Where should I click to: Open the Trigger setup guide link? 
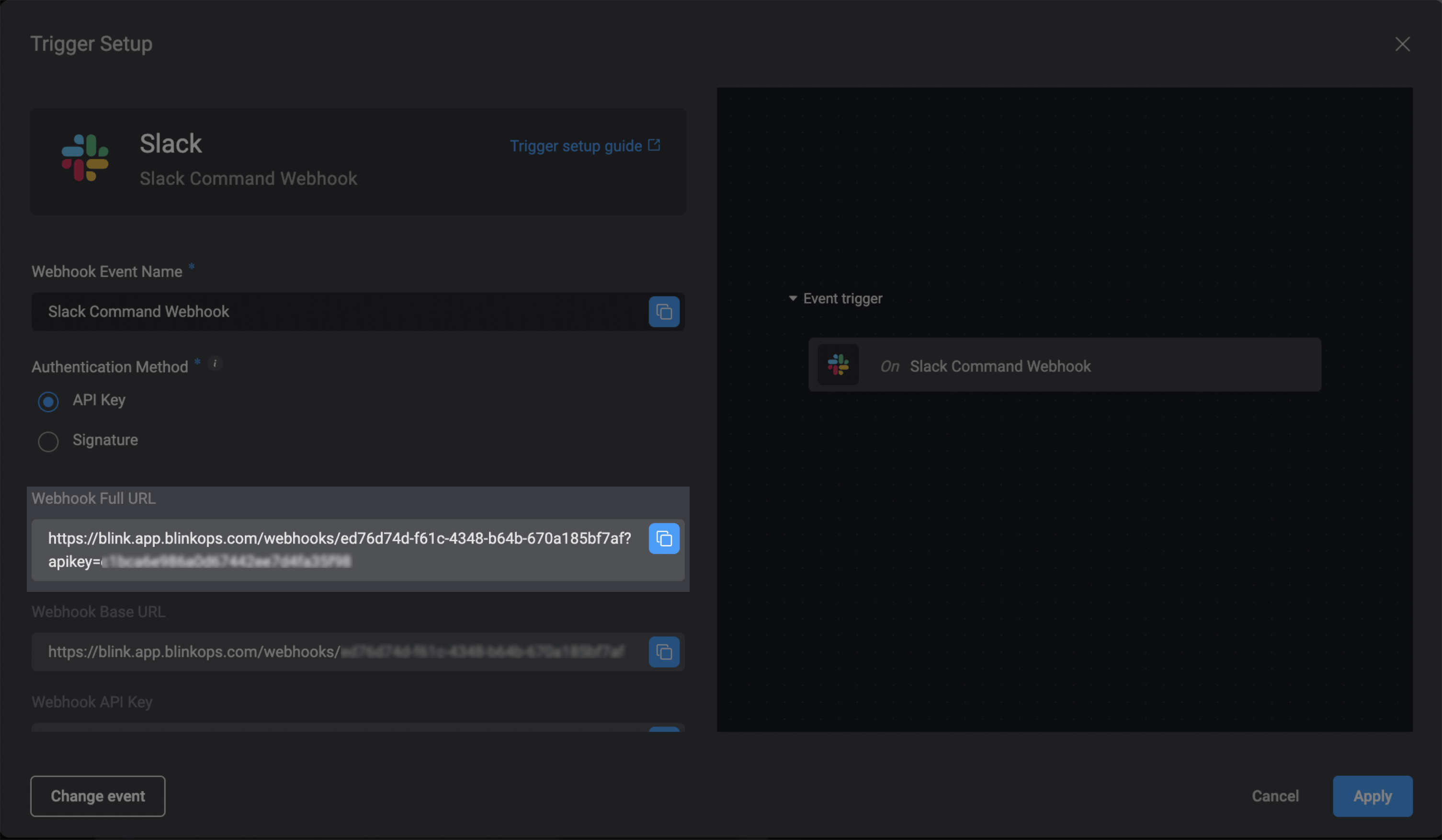585,146
